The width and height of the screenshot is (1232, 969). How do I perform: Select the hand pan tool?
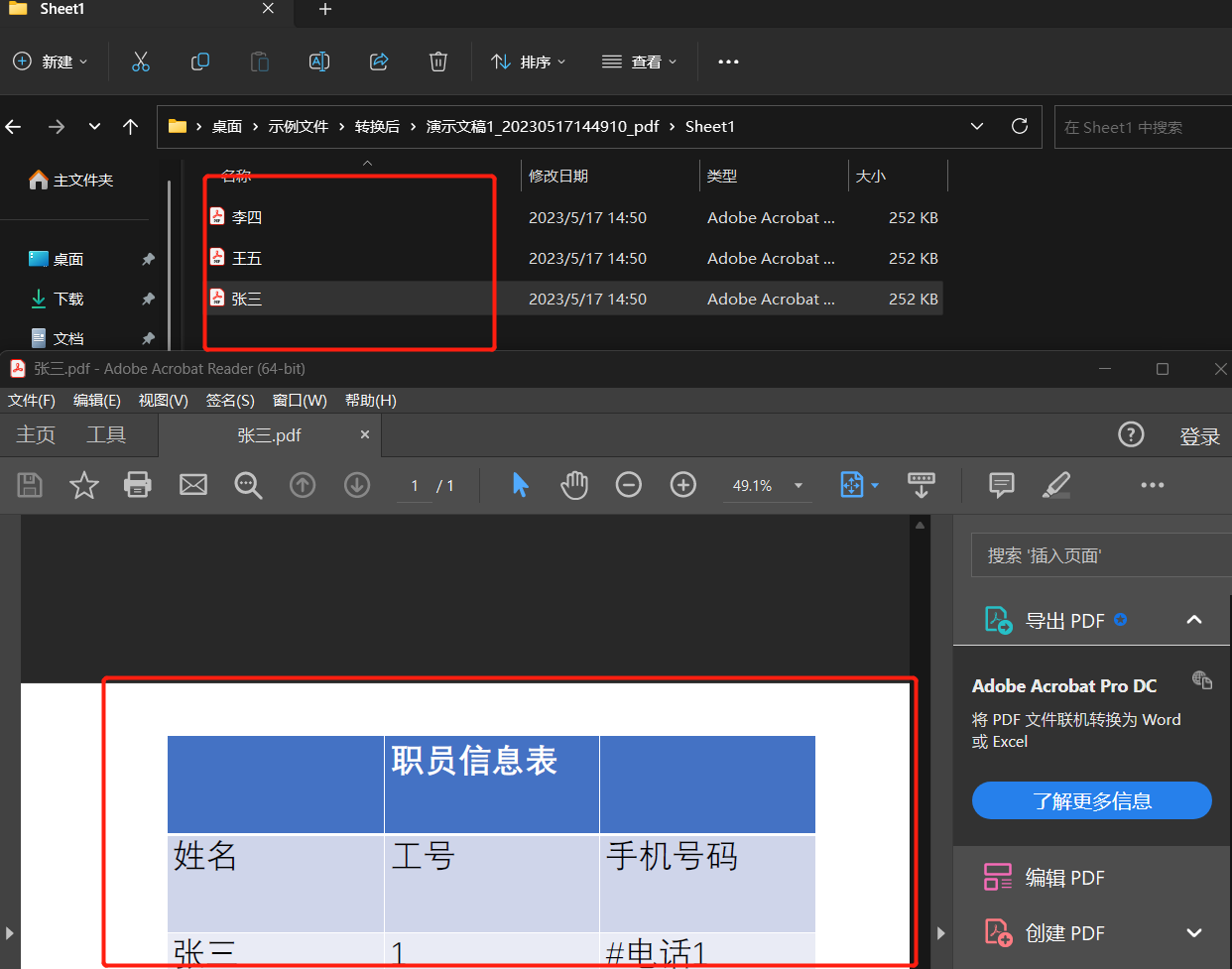tap(574, 485)
